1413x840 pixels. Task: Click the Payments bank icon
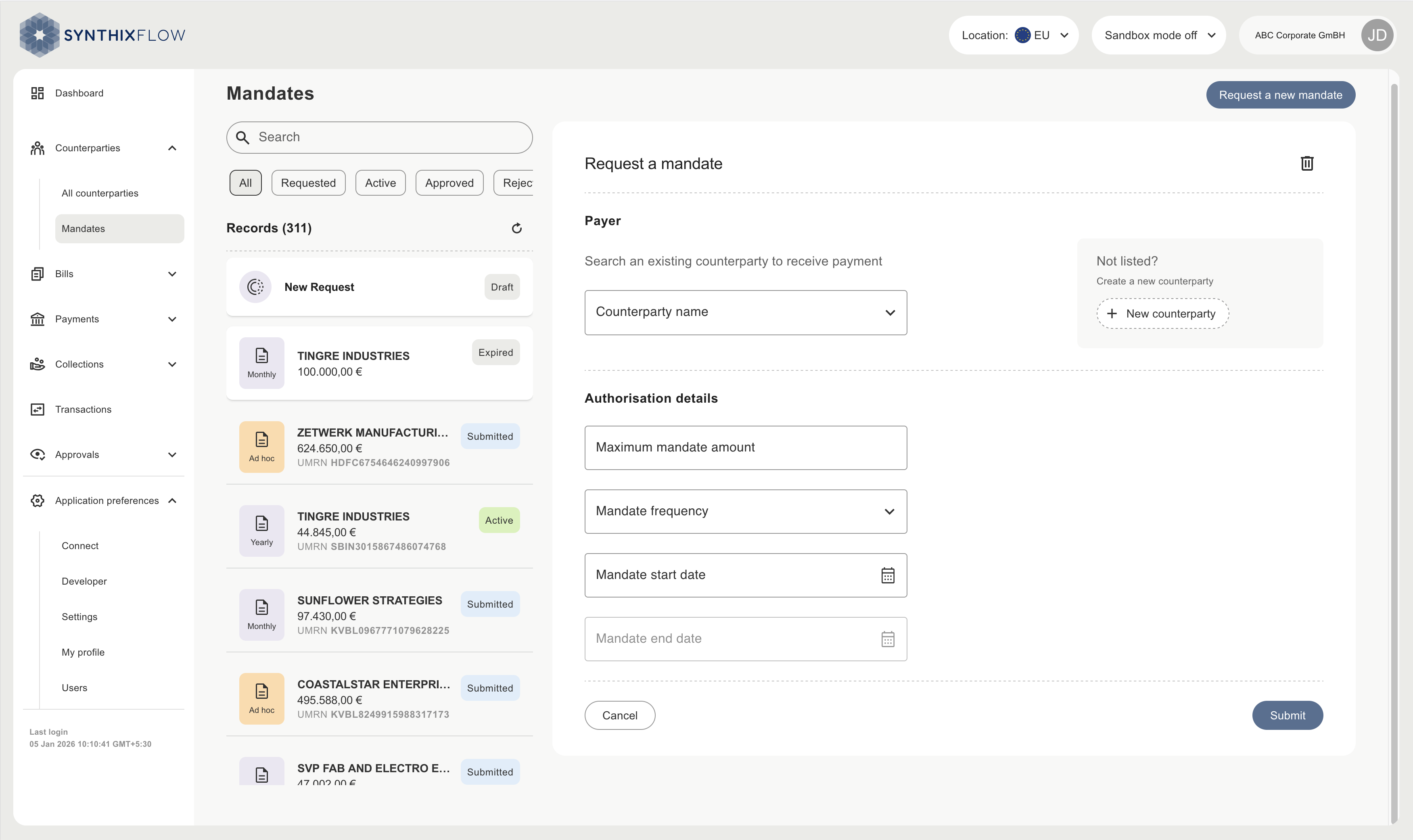[38, 319]
